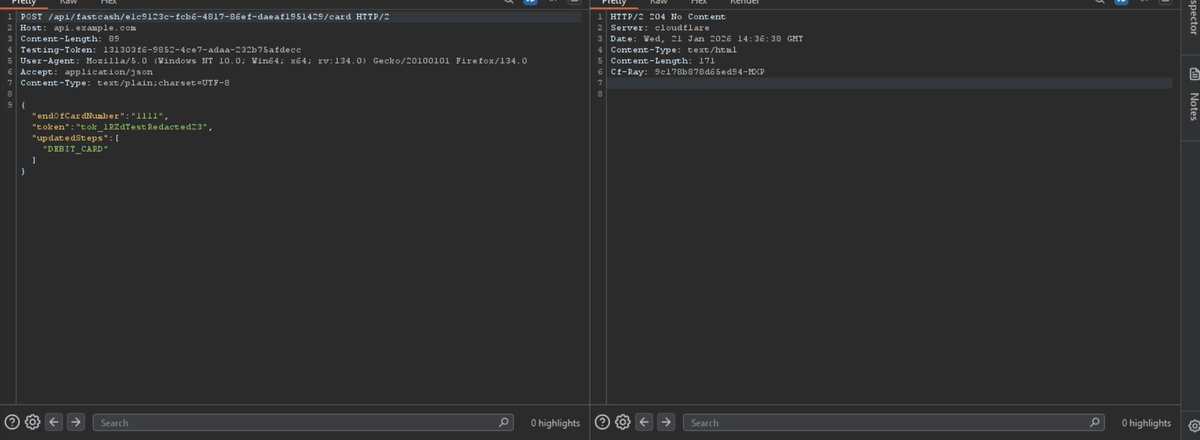Focus the request panel Search field

click(305, 422)
